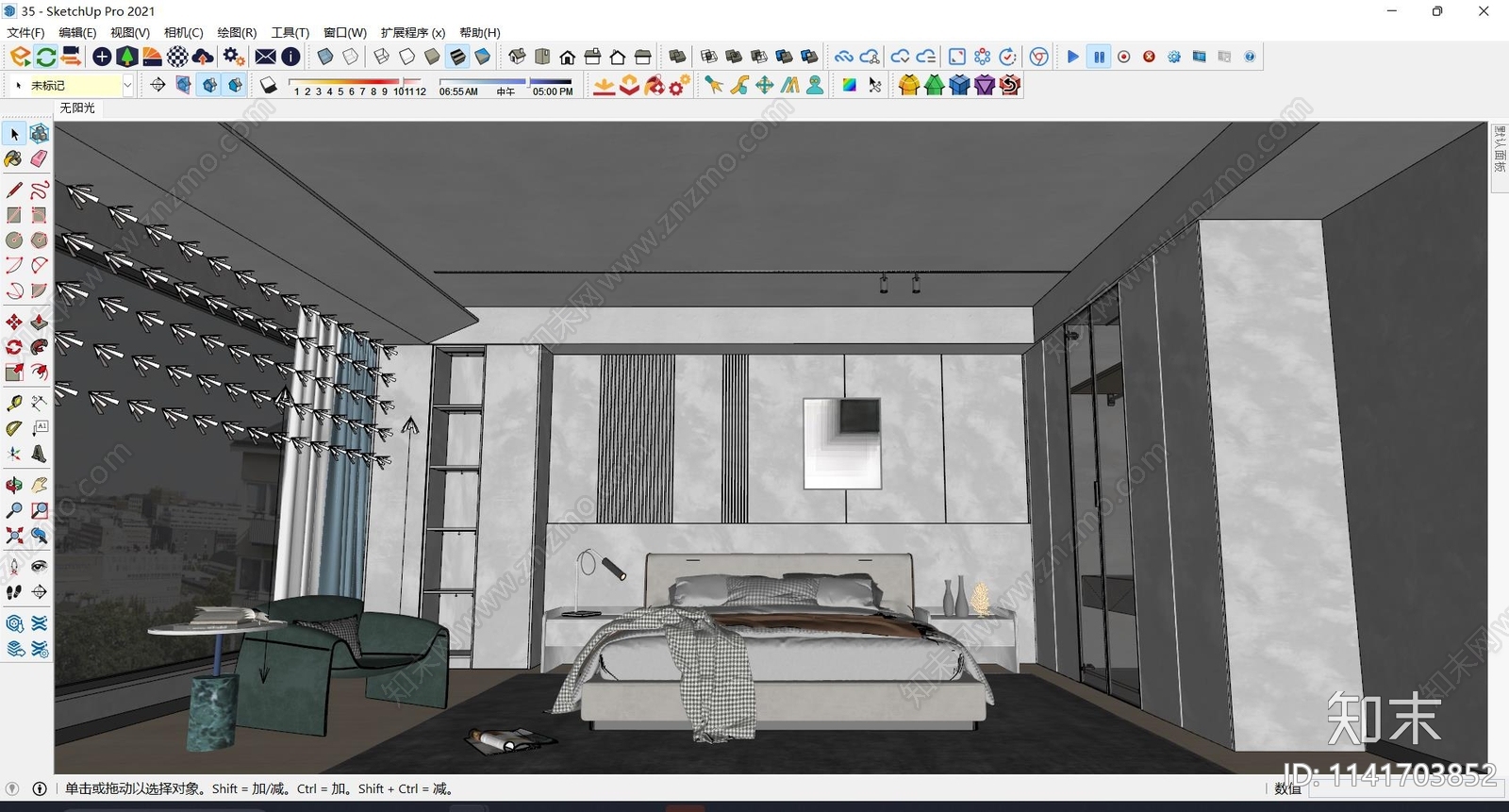Choose the Section Plane tool
The image size is (1509, 812).
pyautogui.click(x=39, y=591)
